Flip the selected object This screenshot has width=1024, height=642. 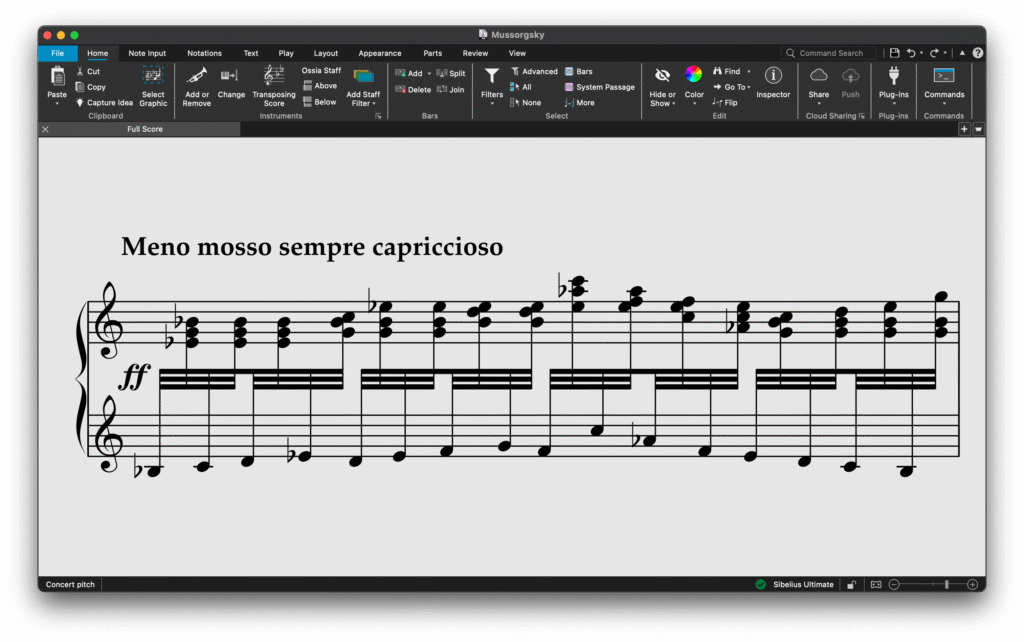[725, 103]
